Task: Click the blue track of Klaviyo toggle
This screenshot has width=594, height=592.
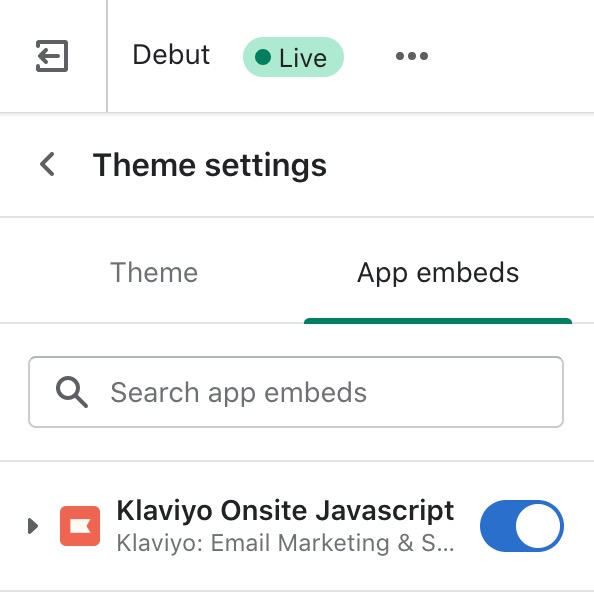Action: pyautogui.click(x=497, y=526)
